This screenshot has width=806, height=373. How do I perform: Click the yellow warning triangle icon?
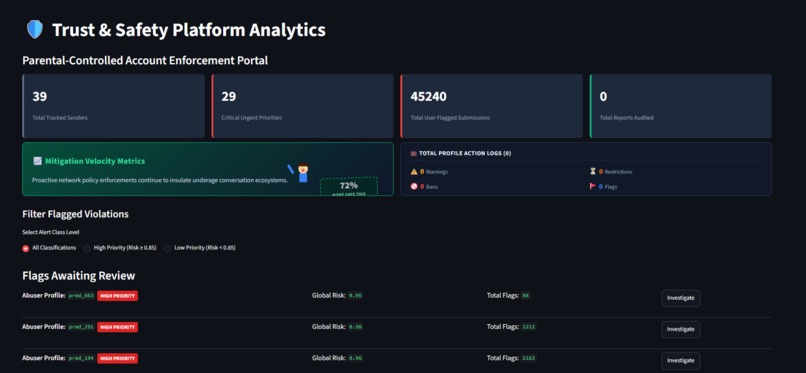click(414, 172)
